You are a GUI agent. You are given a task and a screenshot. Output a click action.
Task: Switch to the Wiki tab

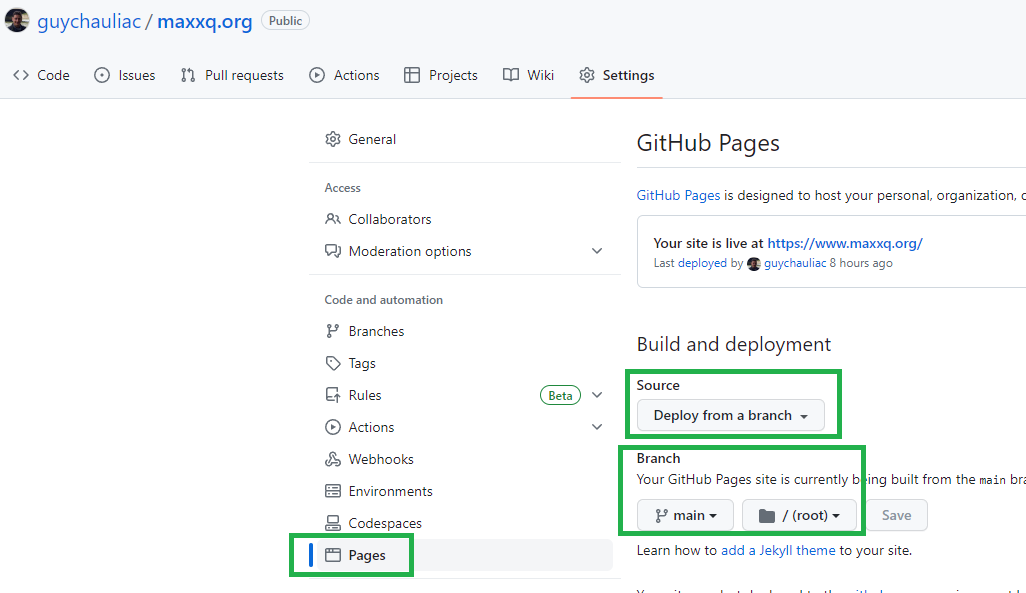click(x=528, y=75)
